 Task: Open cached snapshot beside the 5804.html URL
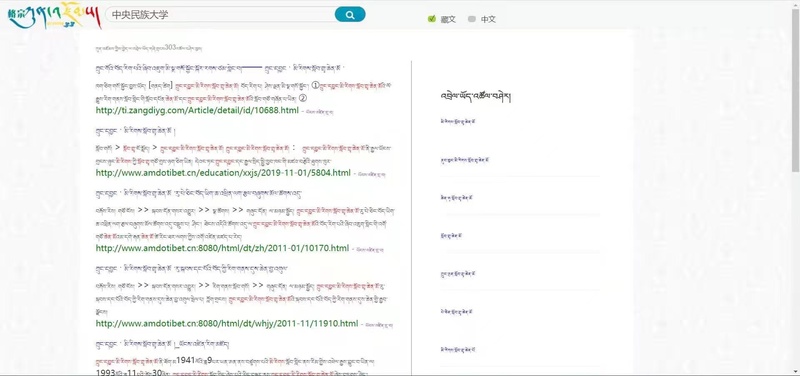[x=372, y=174]
